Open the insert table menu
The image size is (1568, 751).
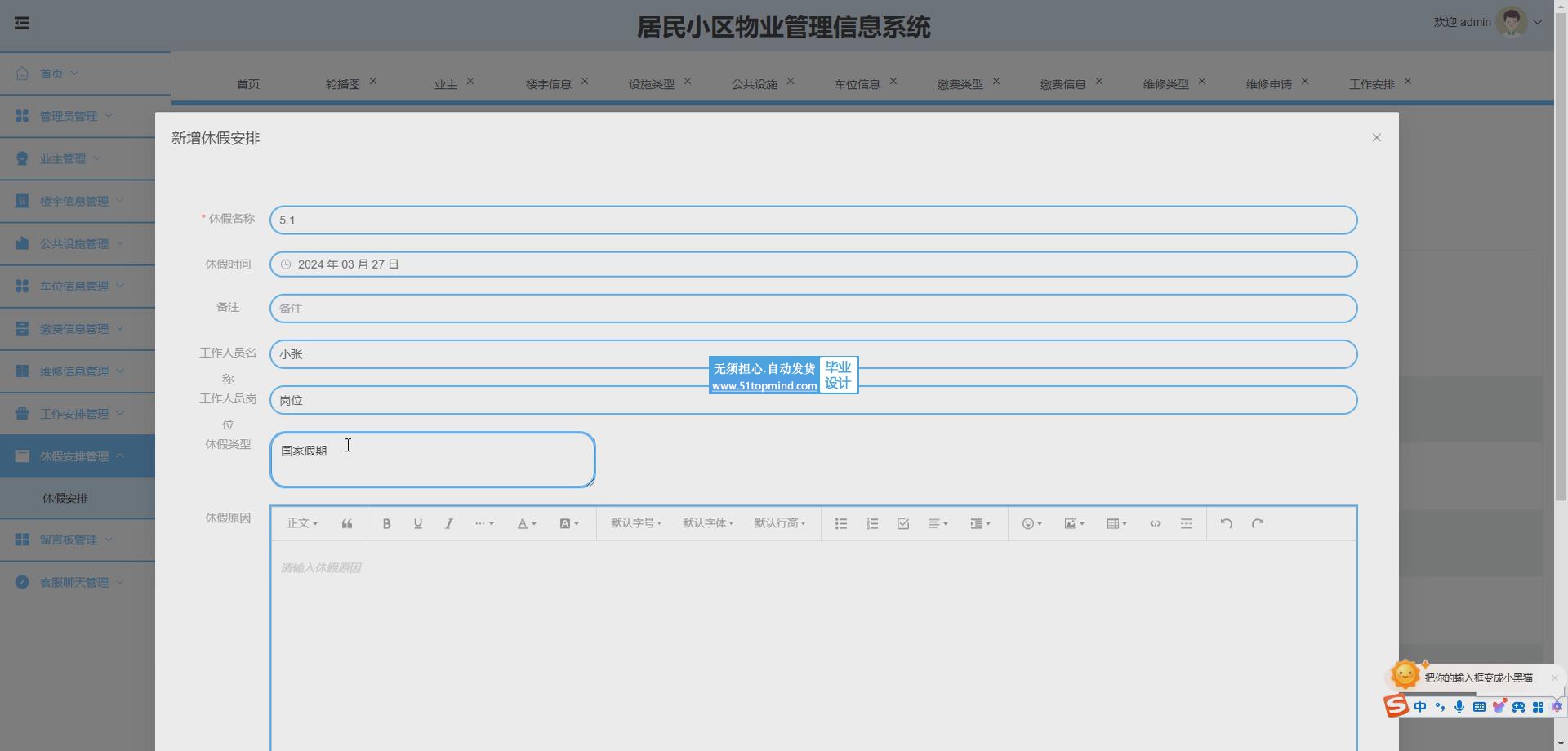coord(1117,524)
